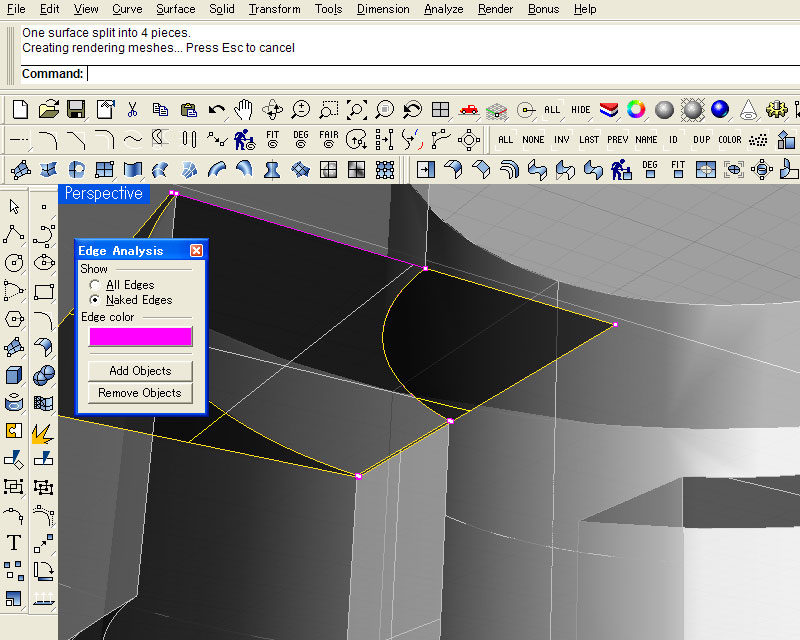Select the Naked Edges radio button

(95, 300)
